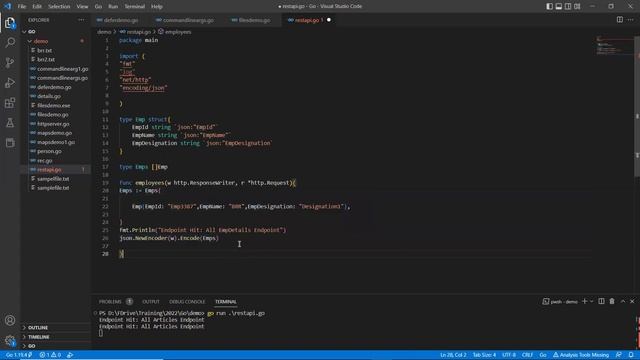
Task: Click line number 19 in gutter
Action: coord(105,183)
